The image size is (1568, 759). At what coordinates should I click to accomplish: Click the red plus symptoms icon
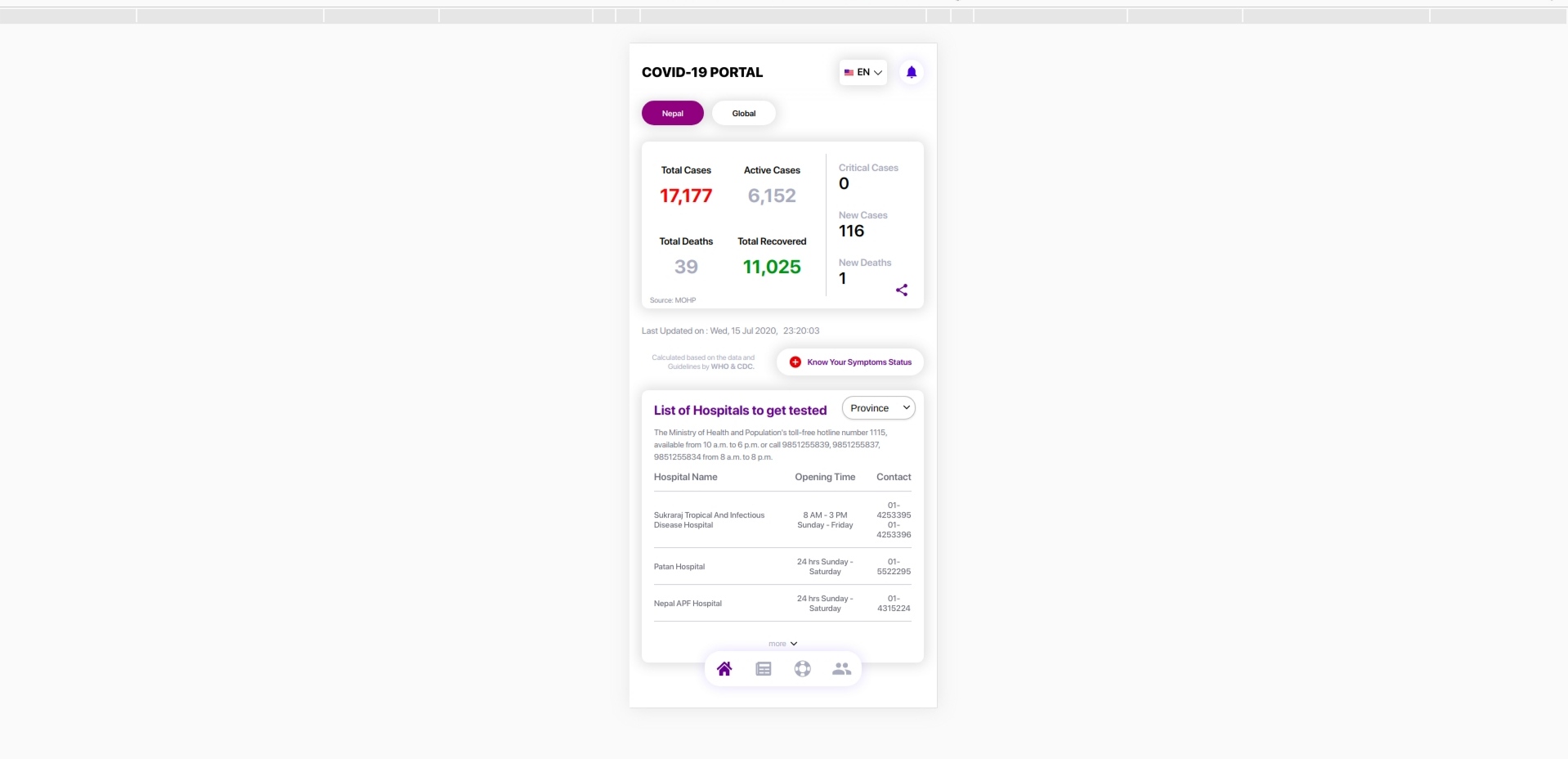[795, 362]
